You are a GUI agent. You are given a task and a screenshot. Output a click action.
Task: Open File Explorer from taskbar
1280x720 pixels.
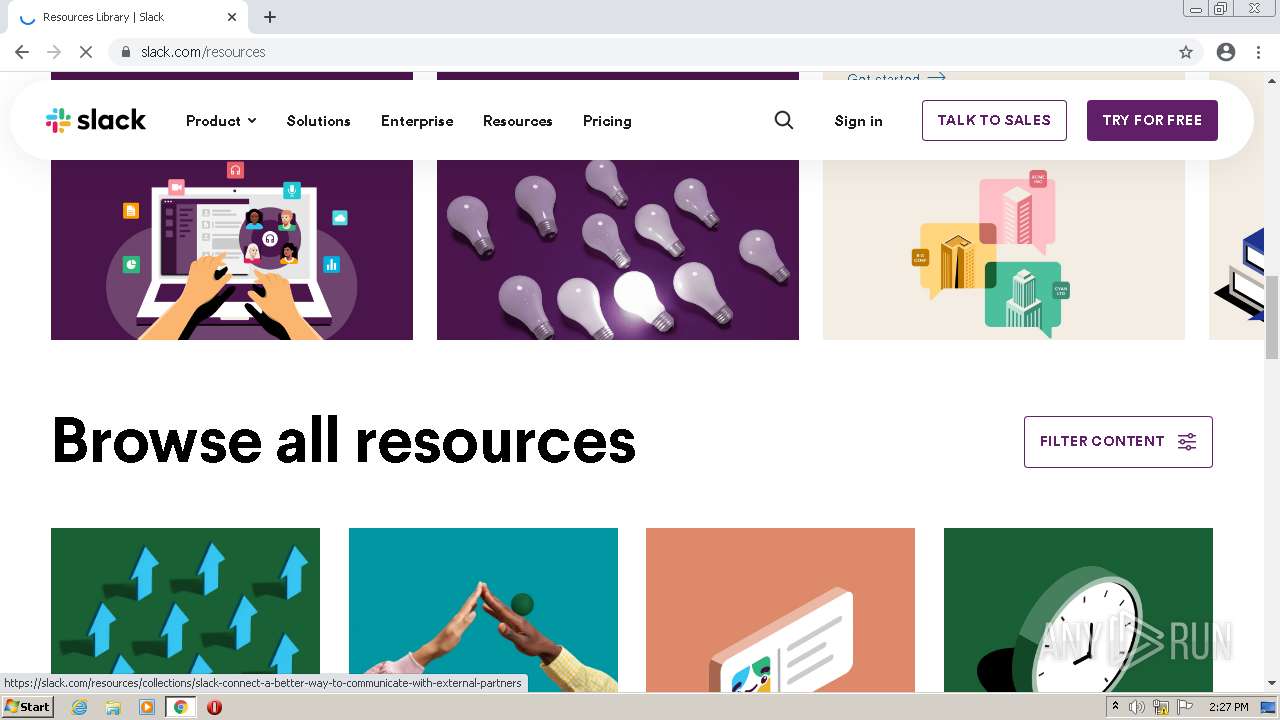pyautogui.click(x=113, y=707)
